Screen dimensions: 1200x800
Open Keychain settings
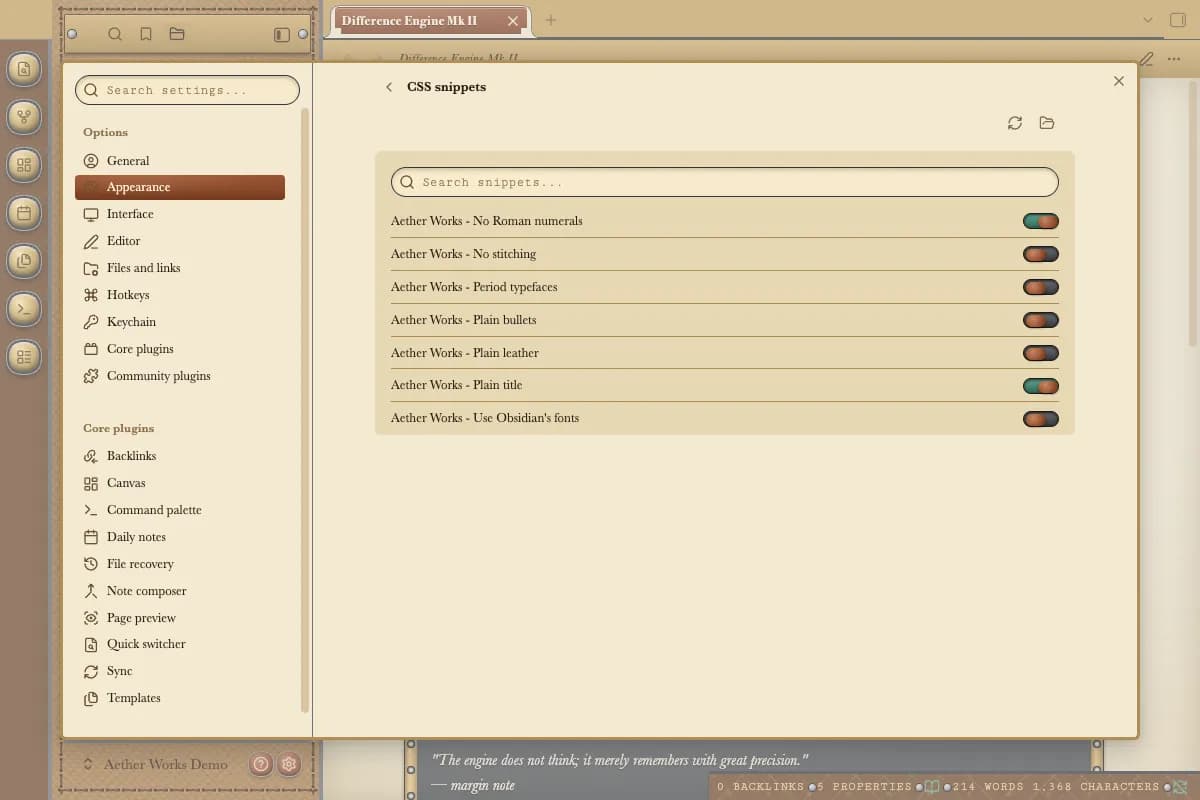coord(180,322)
